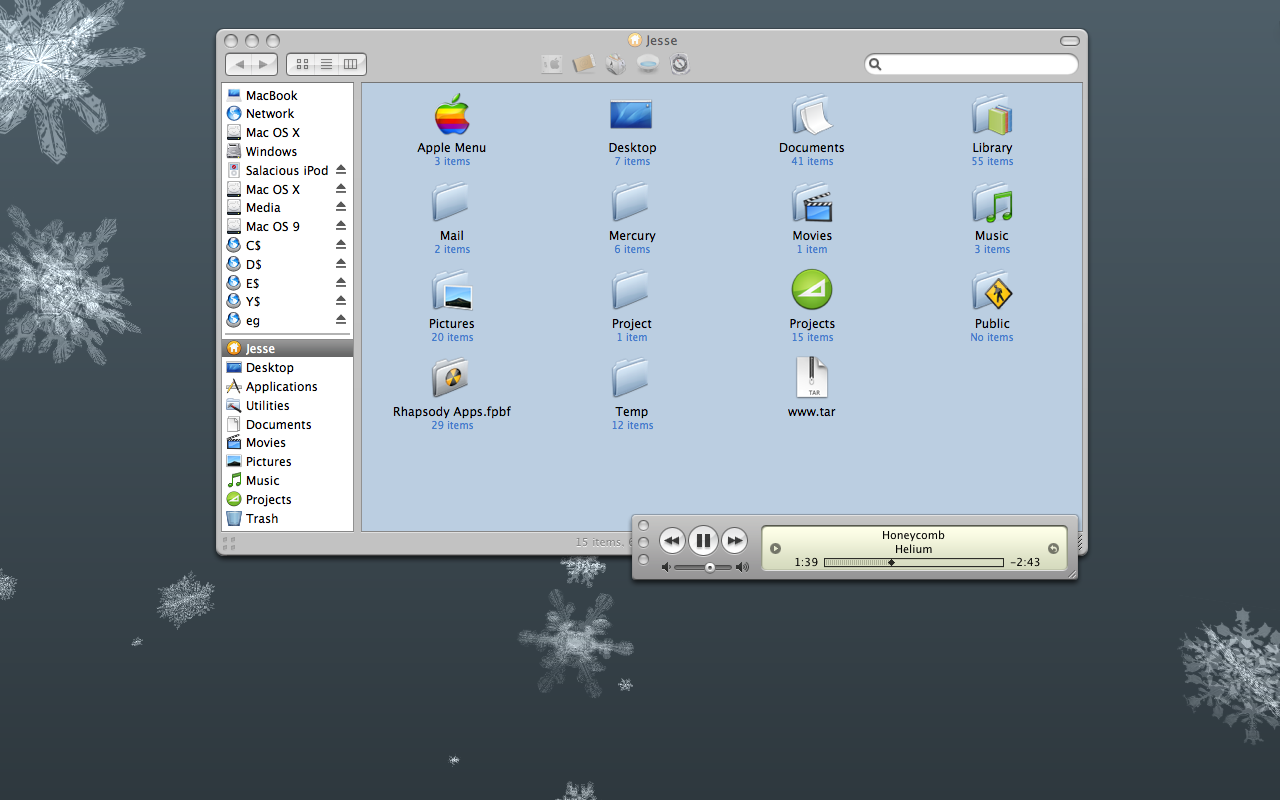Select Jesse home in the sidebar
The image size is (1280, 800).
coord(287,348)
